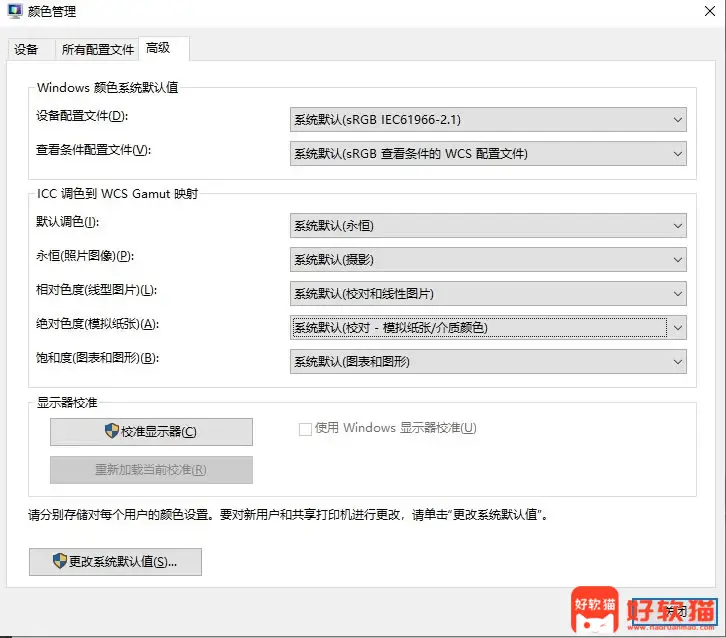The image size is (726, 638).
Task: Click the 相对色度(线型图片)(L): label
Action: tap(97, 290)
